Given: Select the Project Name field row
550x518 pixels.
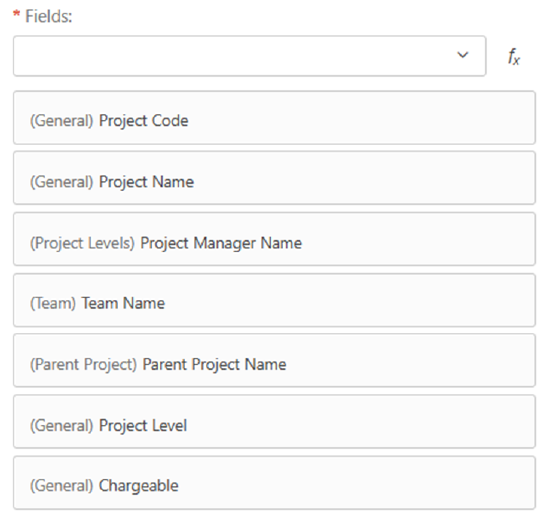Looking at the screenshot, I should pyautogui.click(x=274, y=178).
